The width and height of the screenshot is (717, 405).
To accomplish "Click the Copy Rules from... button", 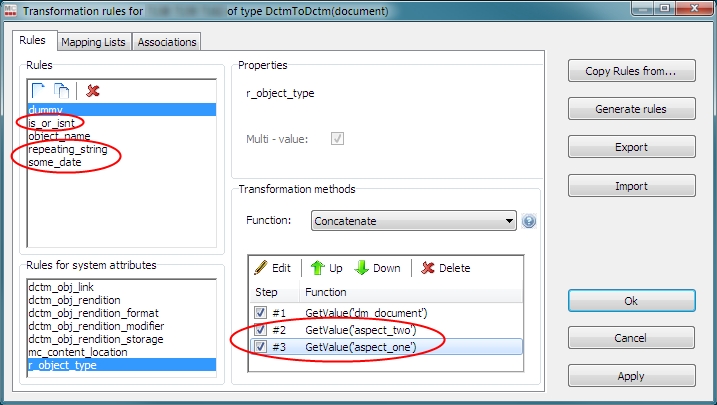I will tap(631, 71).
